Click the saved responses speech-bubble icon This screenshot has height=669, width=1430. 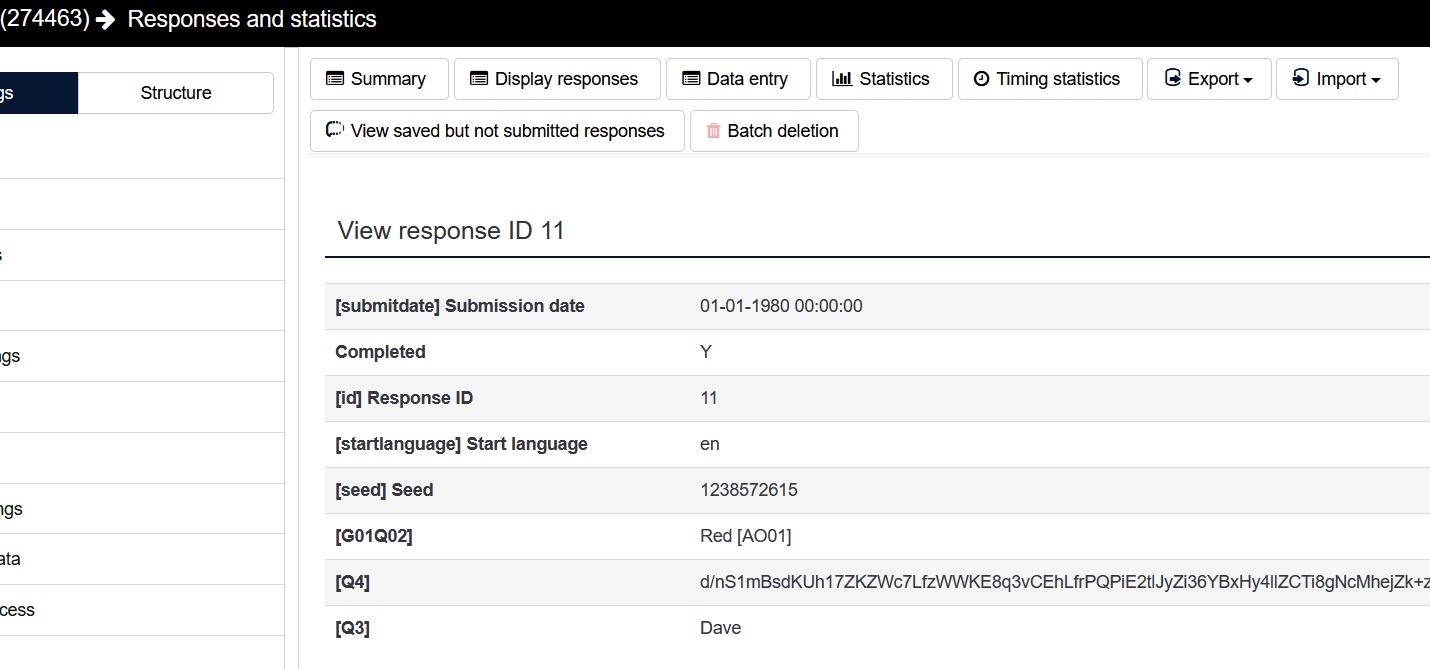click(335, 131)
